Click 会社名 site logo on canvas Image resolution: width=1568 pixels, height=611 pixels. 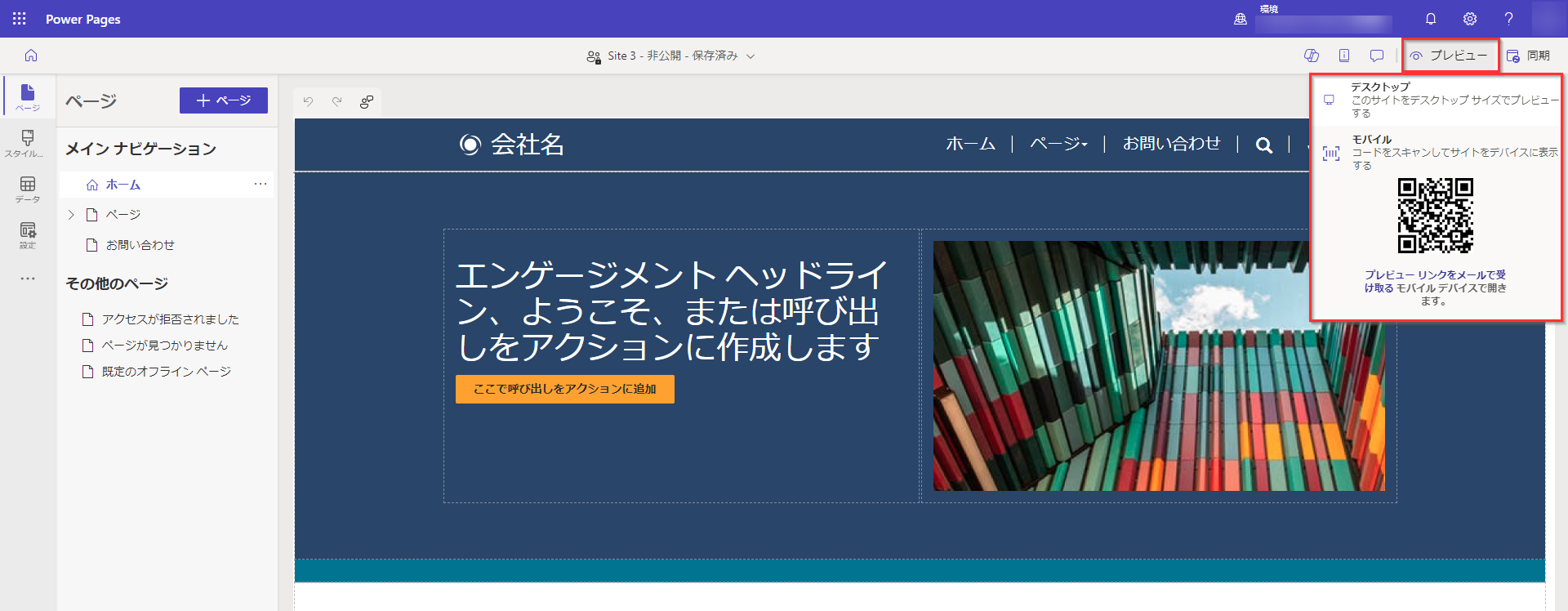[512, 145]
